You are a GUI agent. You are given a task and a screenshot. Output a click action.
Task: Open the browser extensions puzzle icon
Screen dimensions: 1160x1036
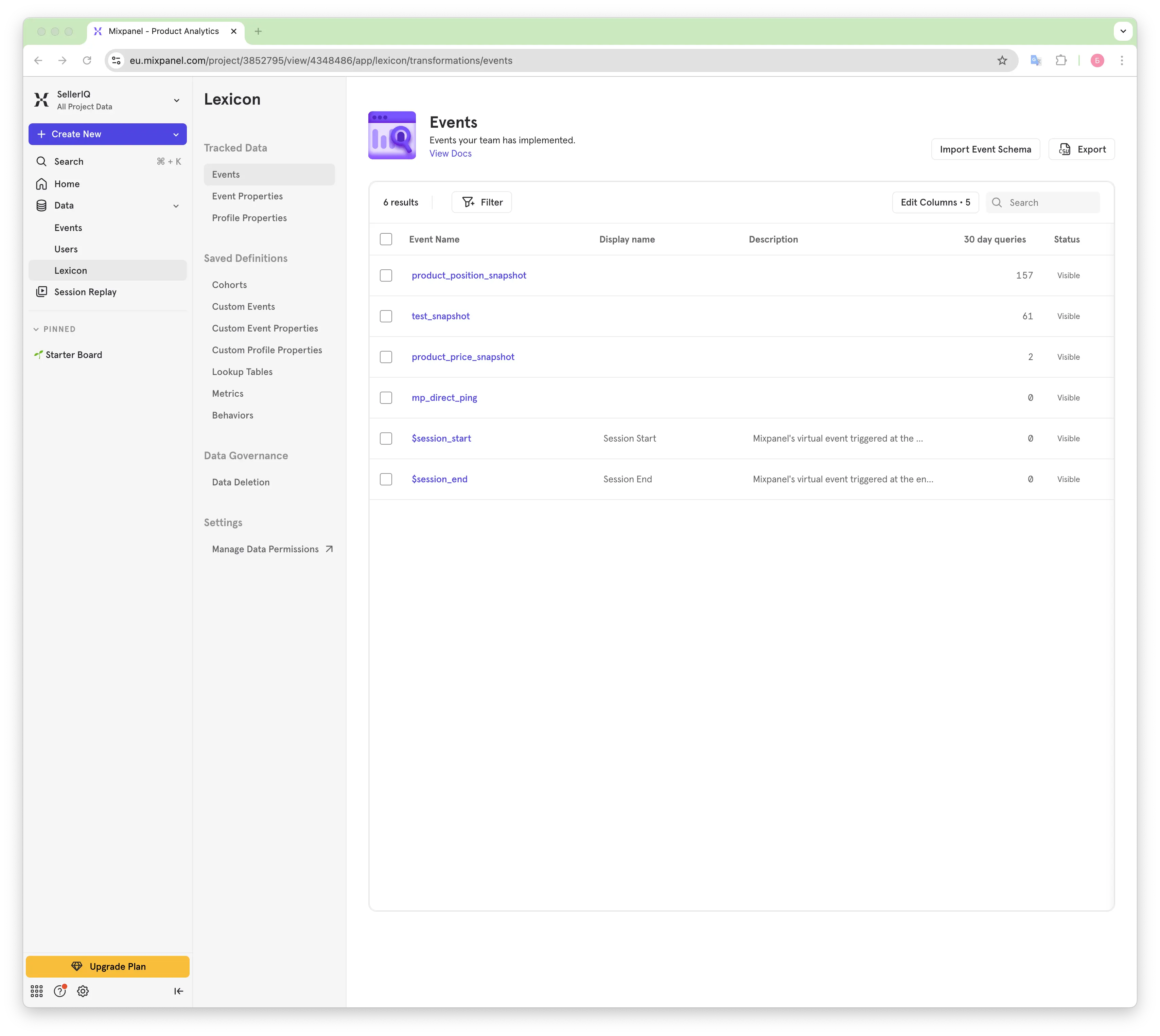[x=1060, y=60]
